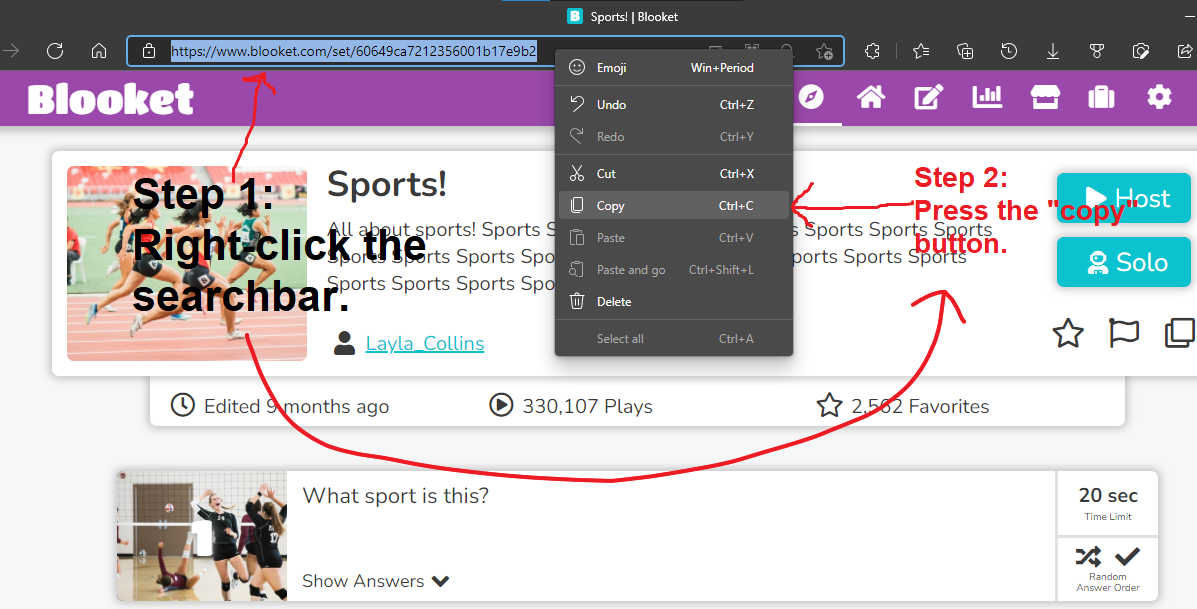Expand Show Answers for the question
Screen dimensions: 1197x609
pos(376,581)
